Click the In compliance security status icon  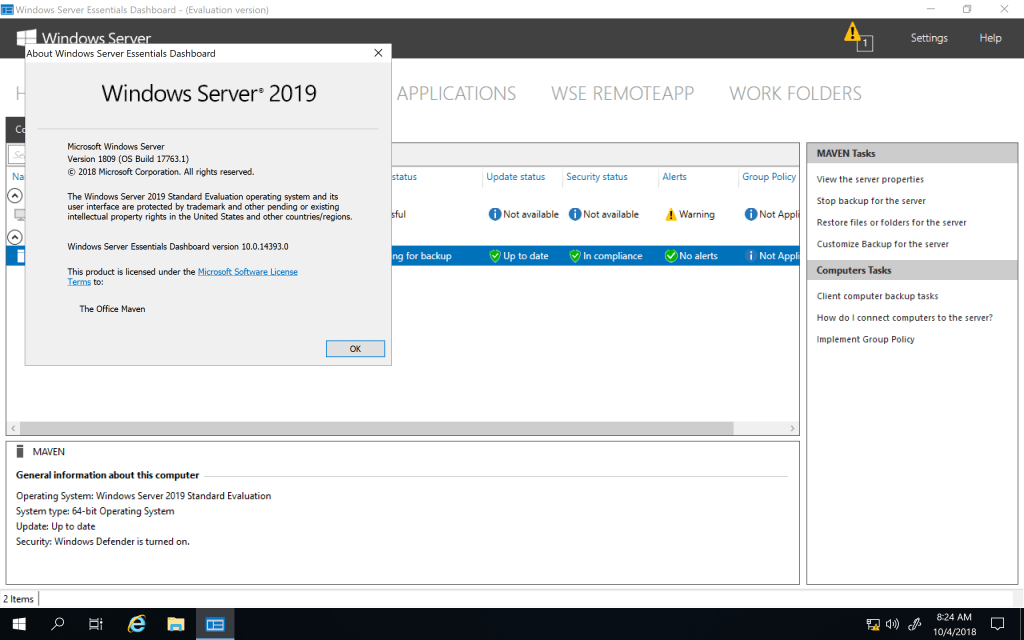(574, 256)
